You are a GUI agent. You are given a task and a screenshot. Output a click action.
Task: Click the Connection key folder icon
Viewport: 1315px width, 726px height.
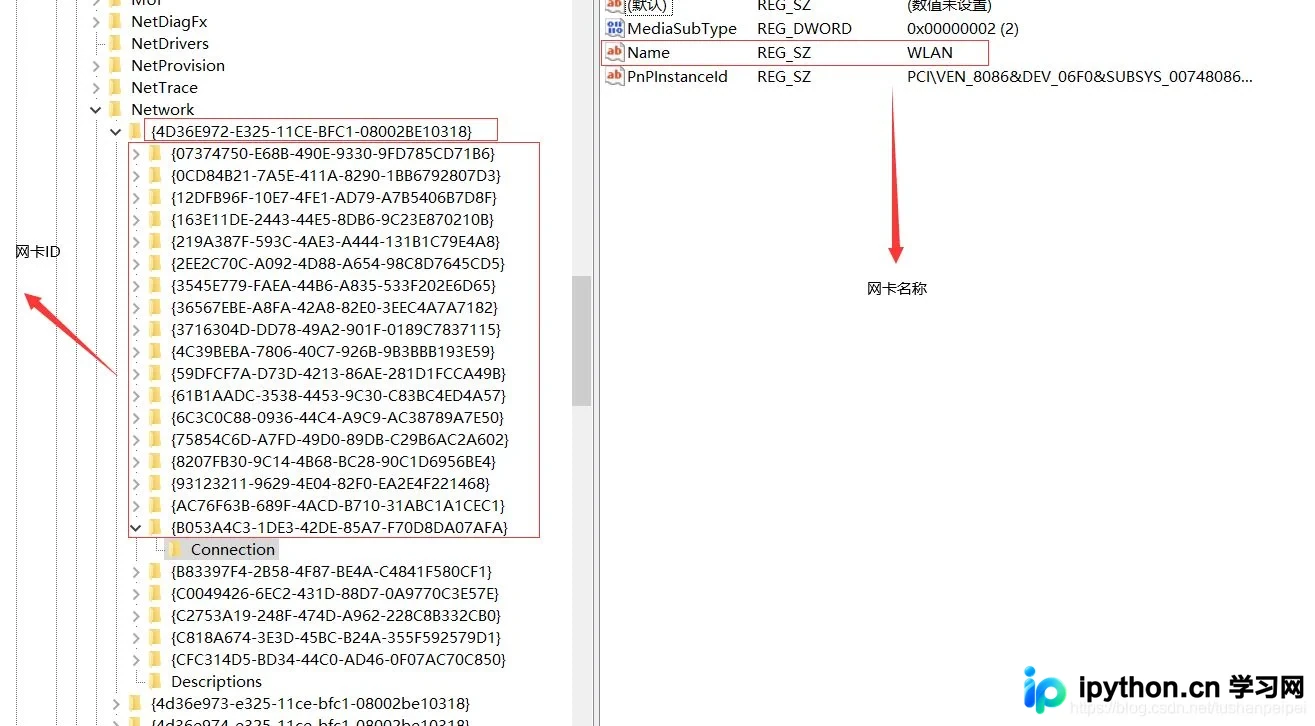pos(175,549)
